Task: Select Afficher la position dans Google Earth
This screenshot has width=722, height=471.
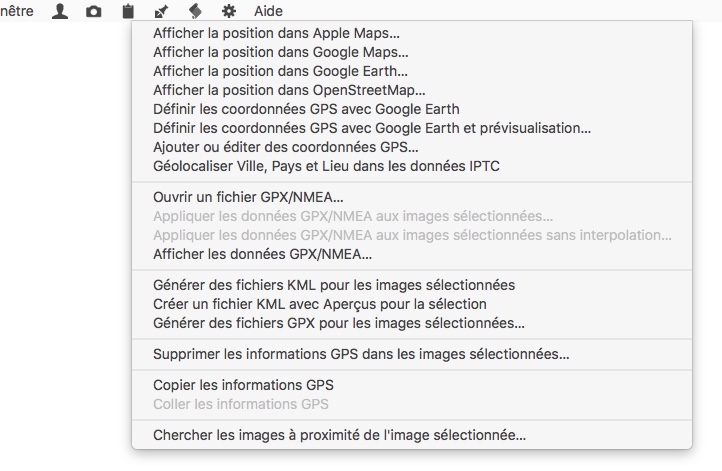Action: [412, 71]
